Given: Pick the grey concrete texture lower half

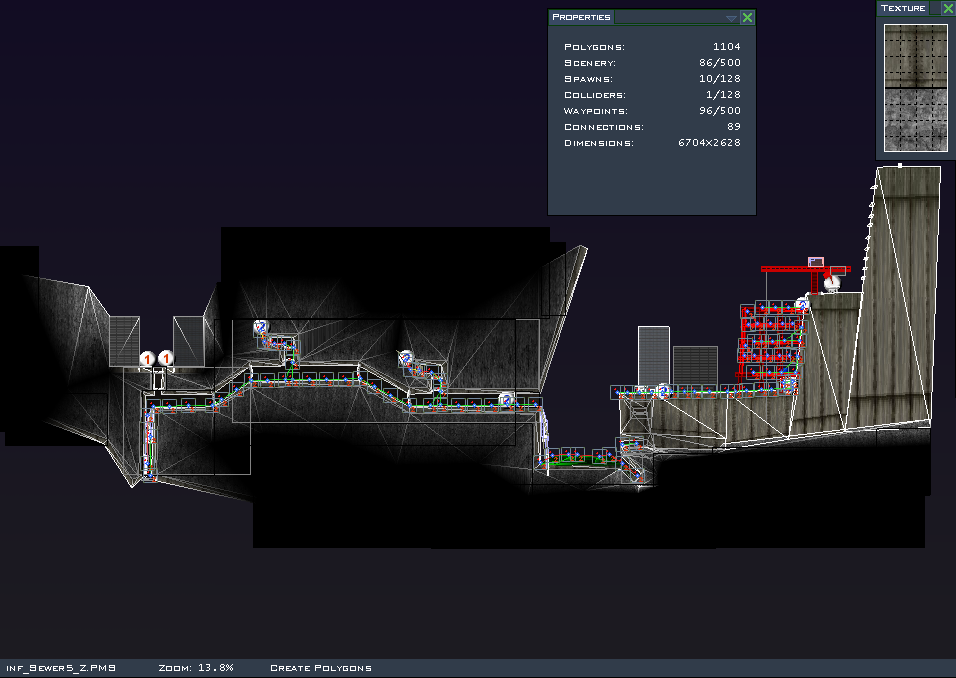Looking at the screenshot, I should (x=915, y=119).
